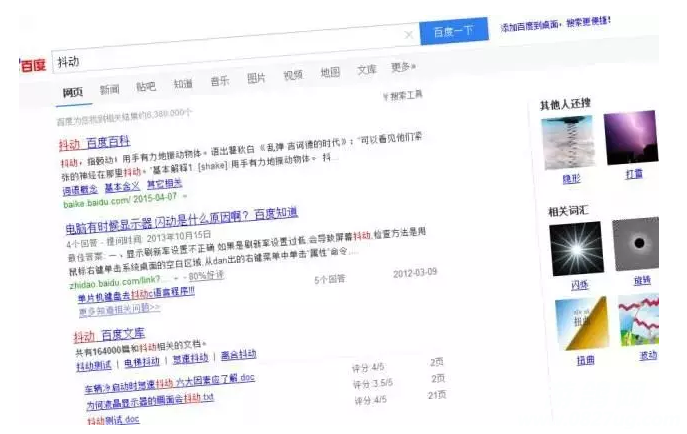The image size is (687, 434).
Task: Click the 打雷 lightning thumbnail
Action: click(x=631, y=137)
